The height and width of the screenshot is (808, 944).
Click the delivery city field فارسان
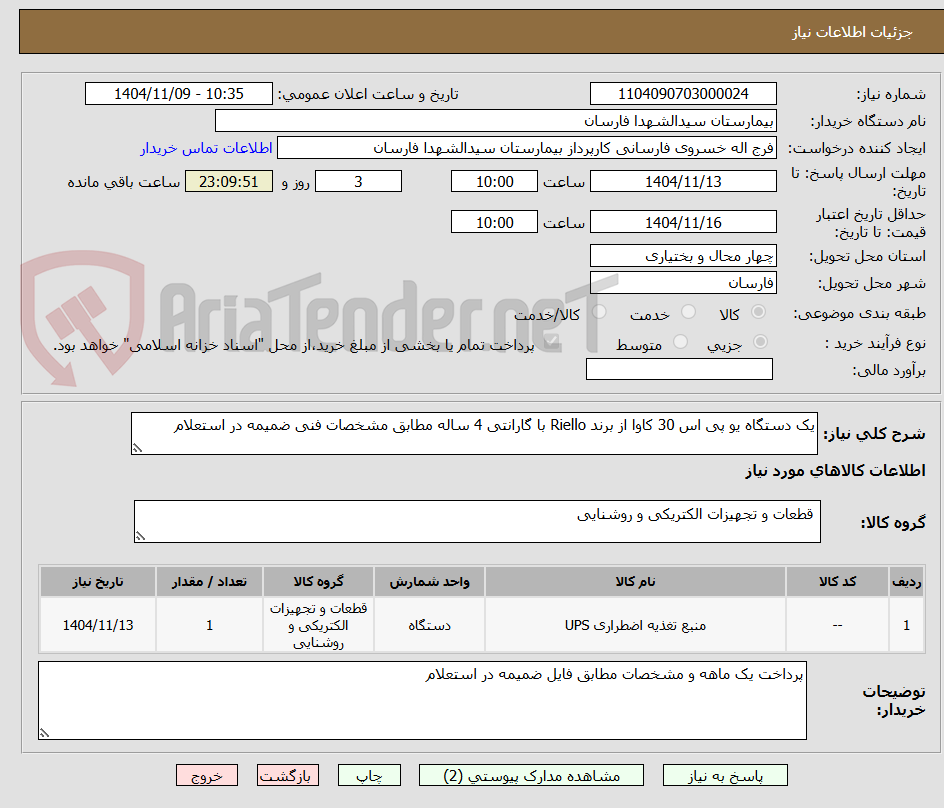pyautogui.click(x=683, y=283)
